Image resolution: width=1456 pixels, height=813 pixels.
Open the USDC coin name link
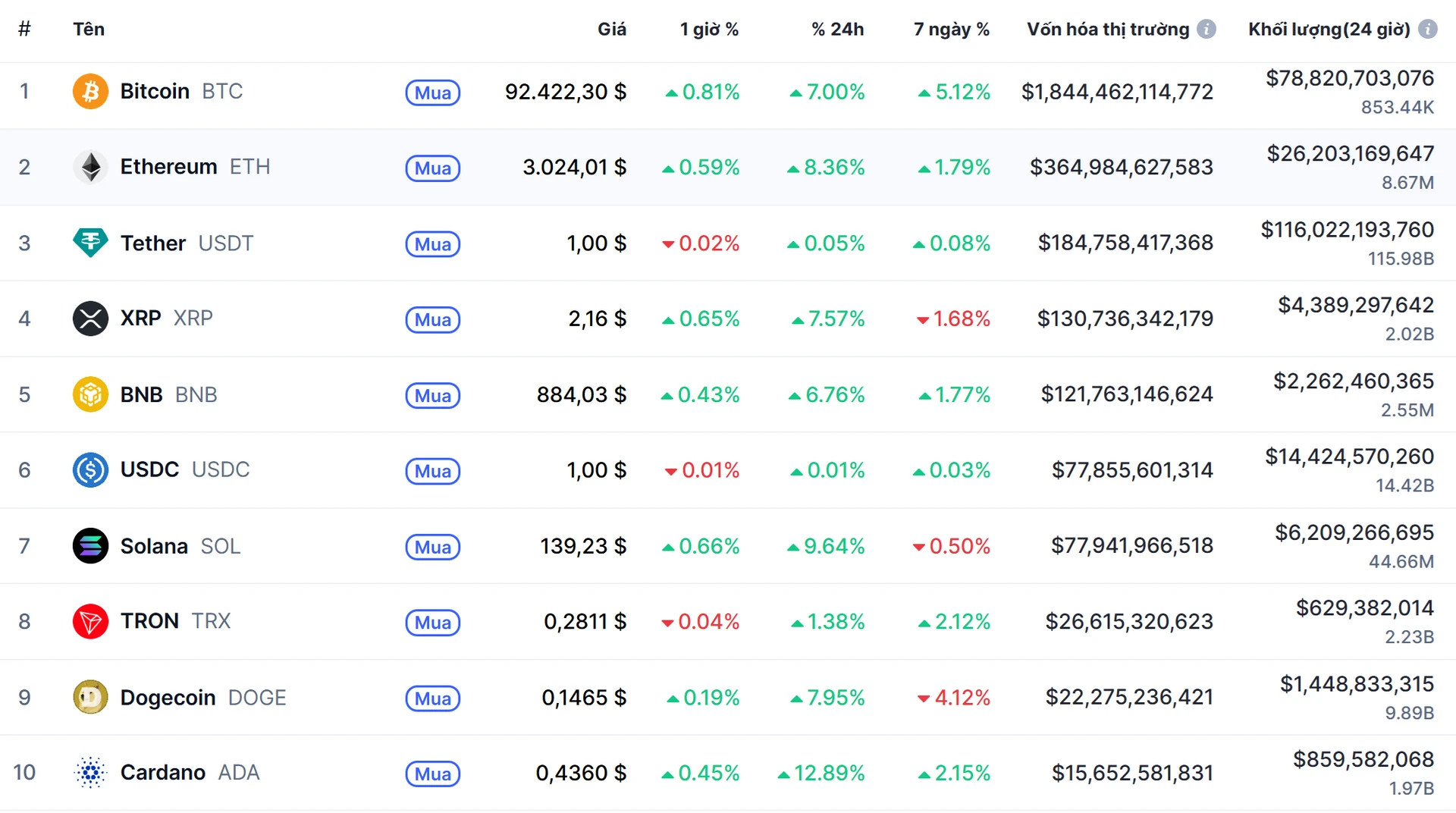pos(149,470)
